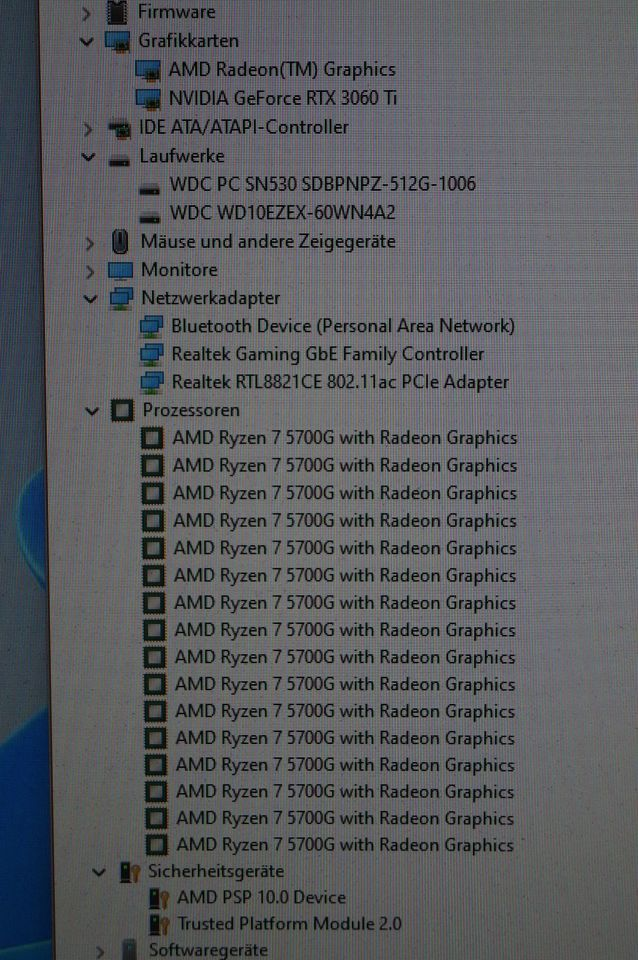
Task: Click the Monitore screen icon
Action: pos(120,271)
